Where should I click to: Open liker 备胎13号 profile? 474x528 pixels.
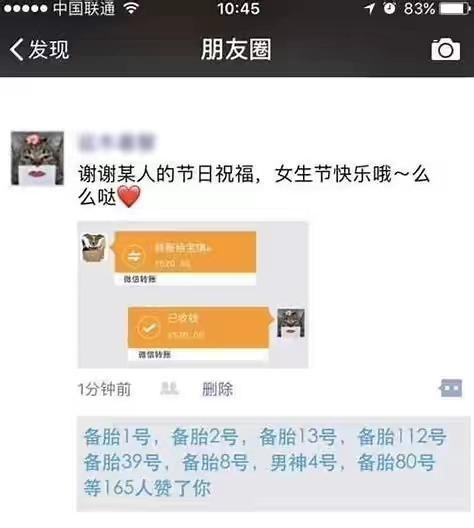click(x=298, y=437)
